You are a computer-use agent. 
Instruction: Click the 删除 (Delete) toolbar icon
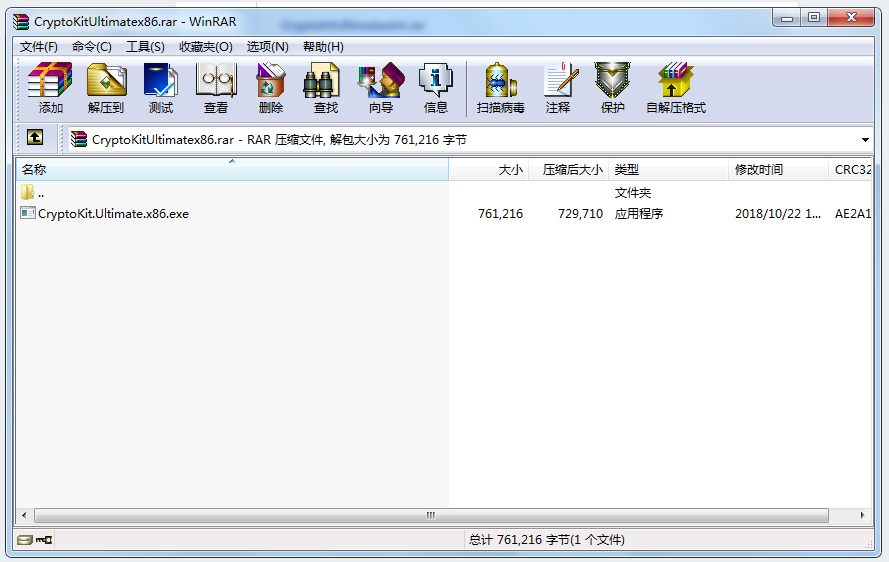click(x=270, y=88)
